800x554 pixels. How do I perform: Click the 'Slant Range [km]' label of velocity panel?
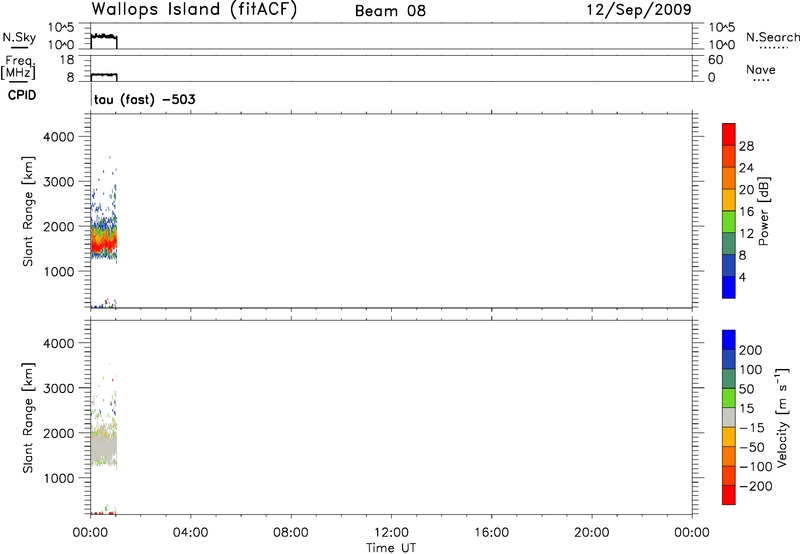[x=28, y=418]
